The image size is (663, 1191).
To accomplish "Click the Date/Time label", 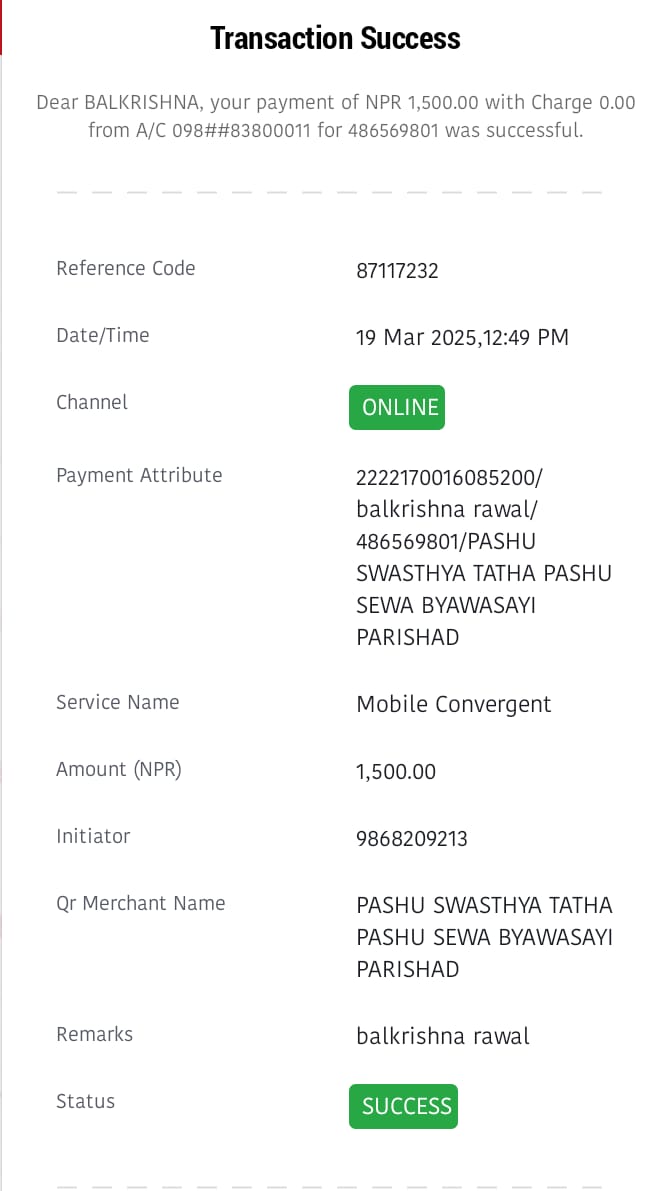I will pyautogui.click(x=103, y=336).
